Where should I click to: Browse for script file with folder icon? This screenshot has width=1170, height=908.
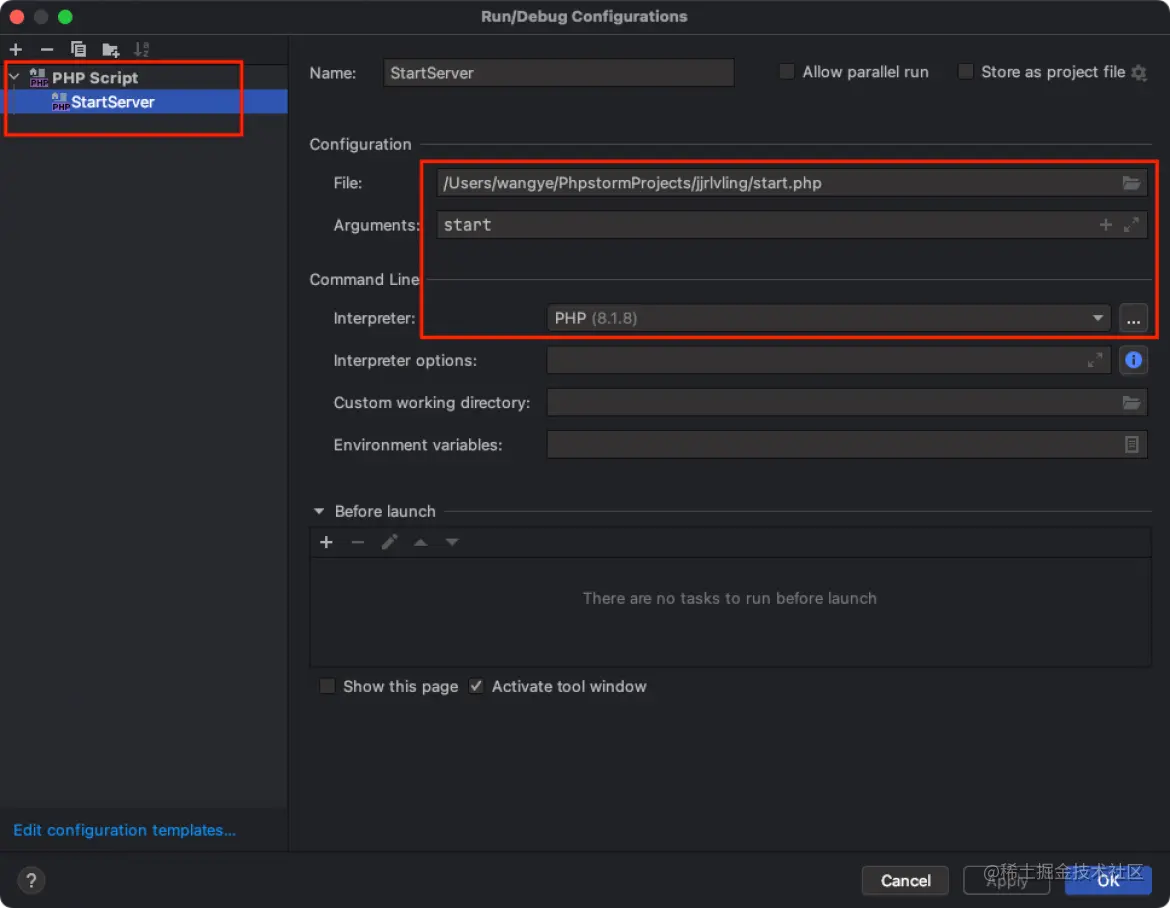(x=1131, y=183)
